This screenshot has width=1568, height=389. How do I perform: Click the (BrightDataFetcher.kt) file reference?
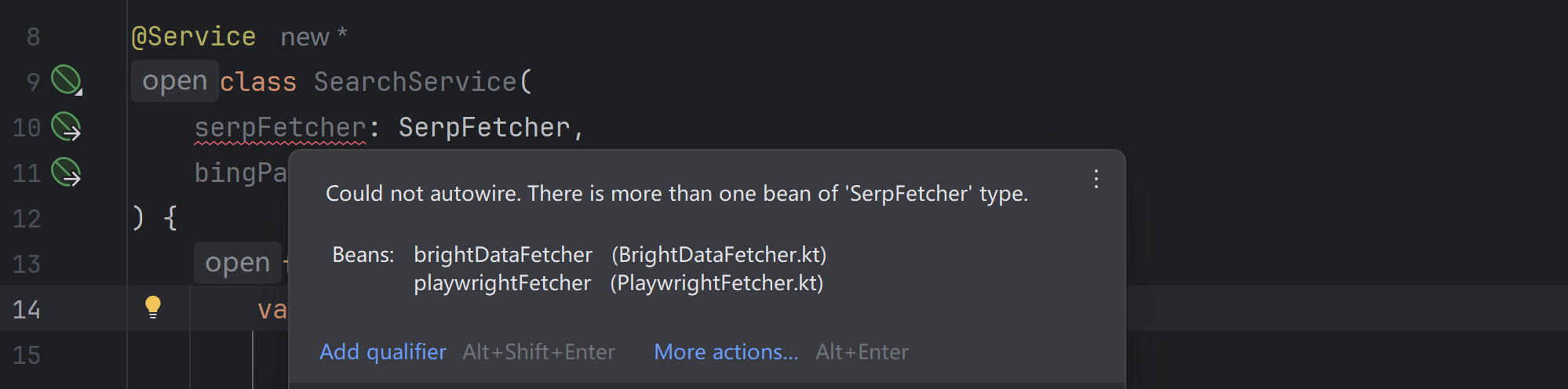(719, 255)
